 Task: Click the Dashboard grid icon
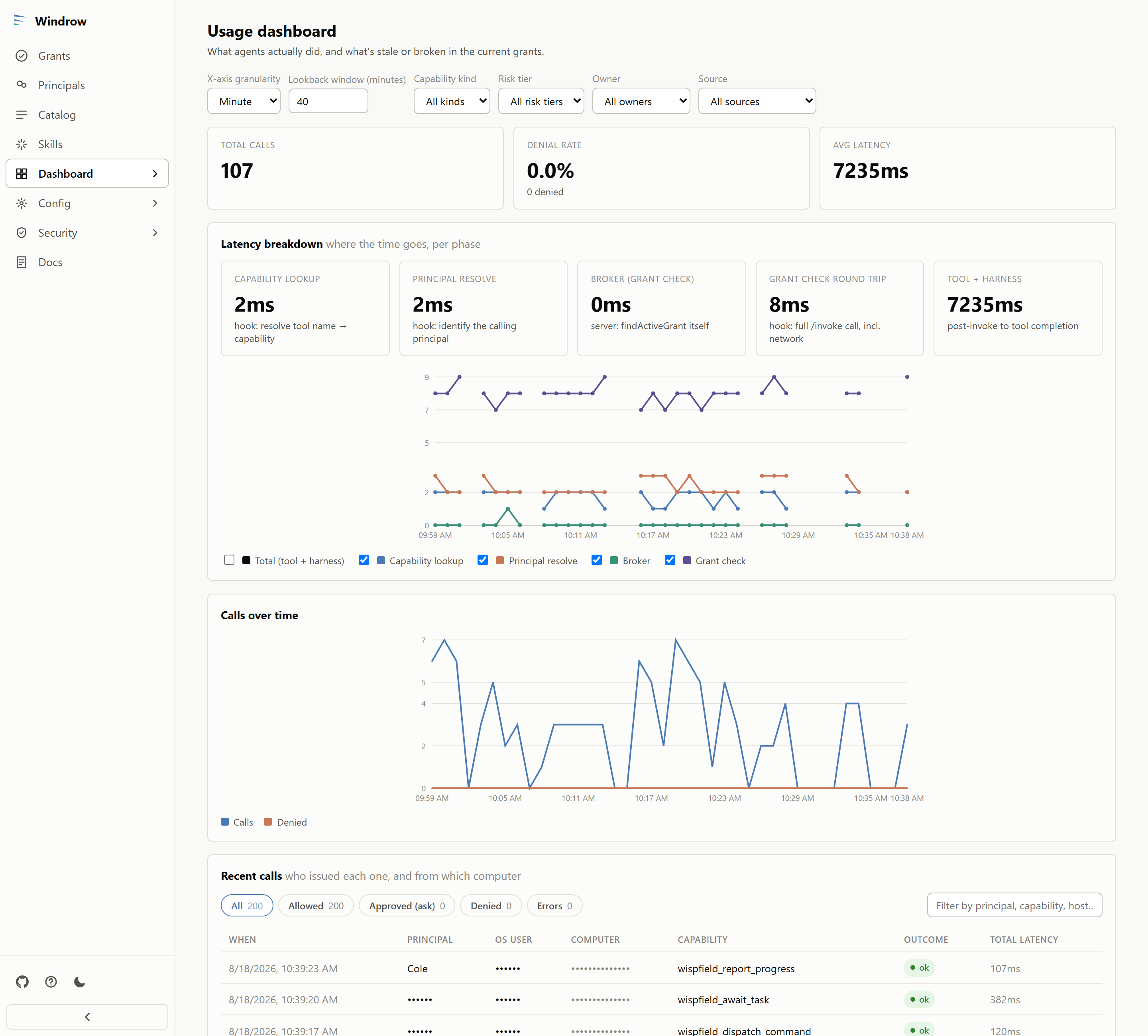point(22,174)
